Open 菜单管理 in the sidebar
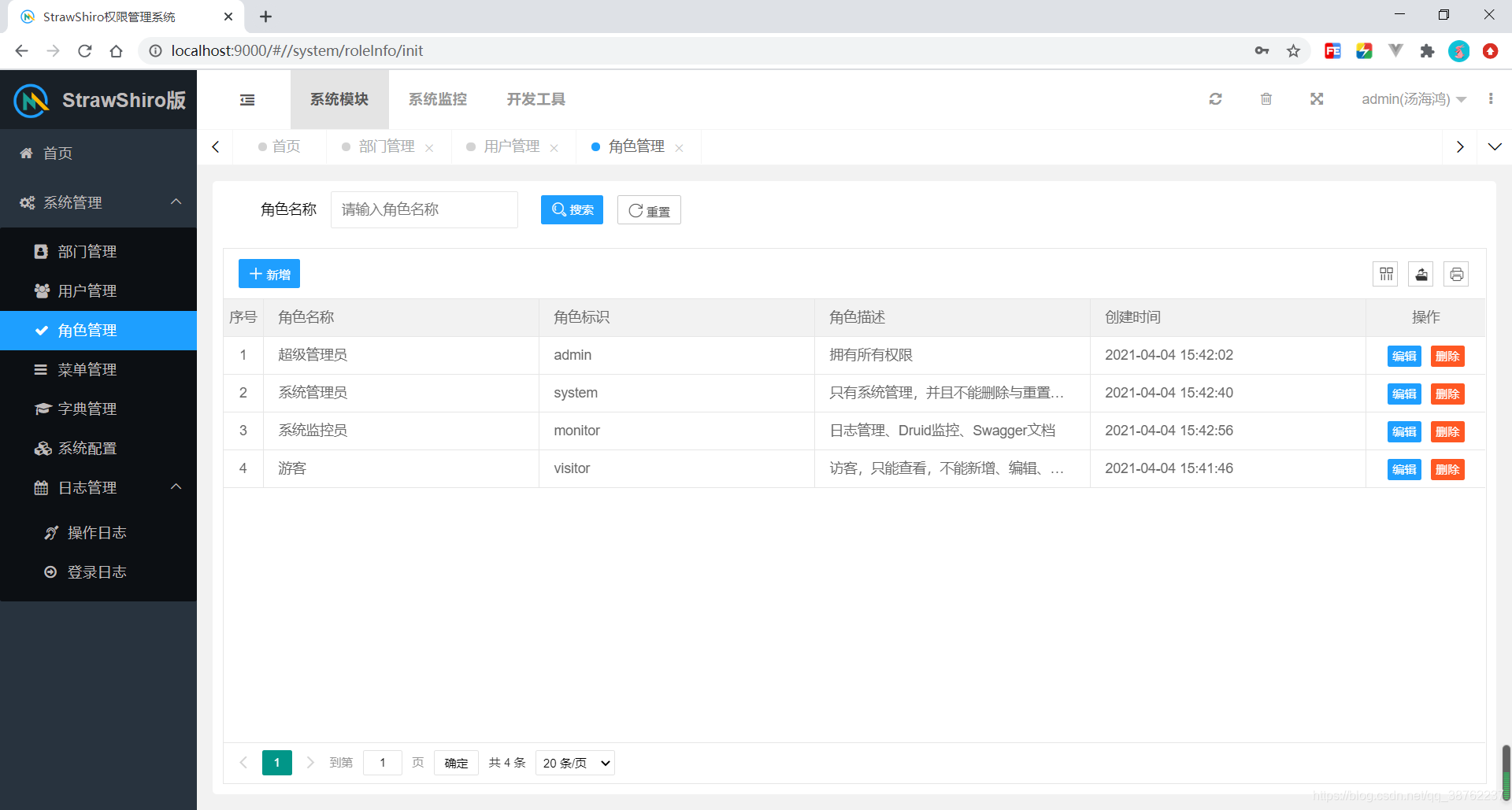 [98, 370]
